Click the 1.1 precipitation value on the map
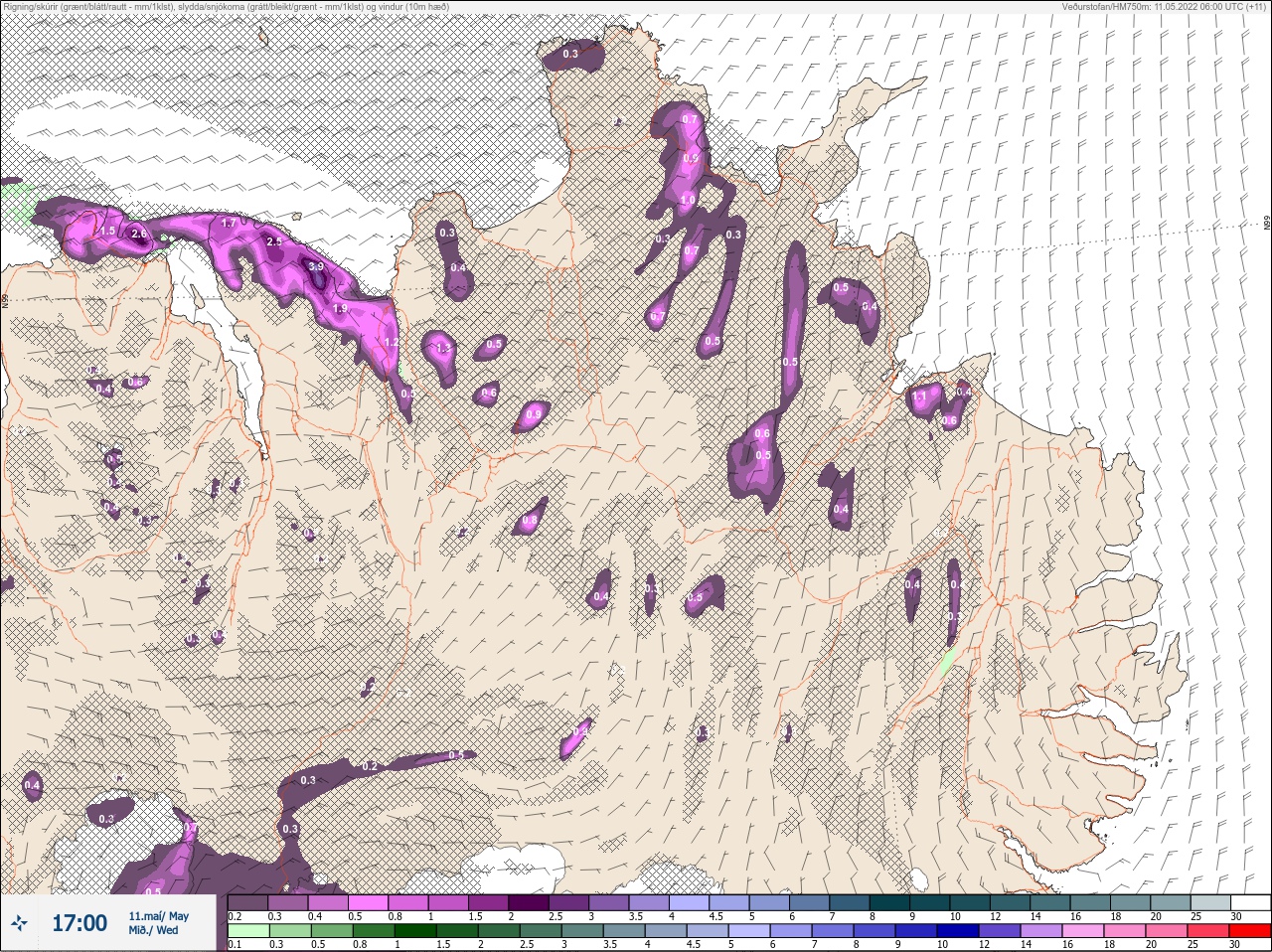Viewport: 1272px width, 952px height. point(919,397)
